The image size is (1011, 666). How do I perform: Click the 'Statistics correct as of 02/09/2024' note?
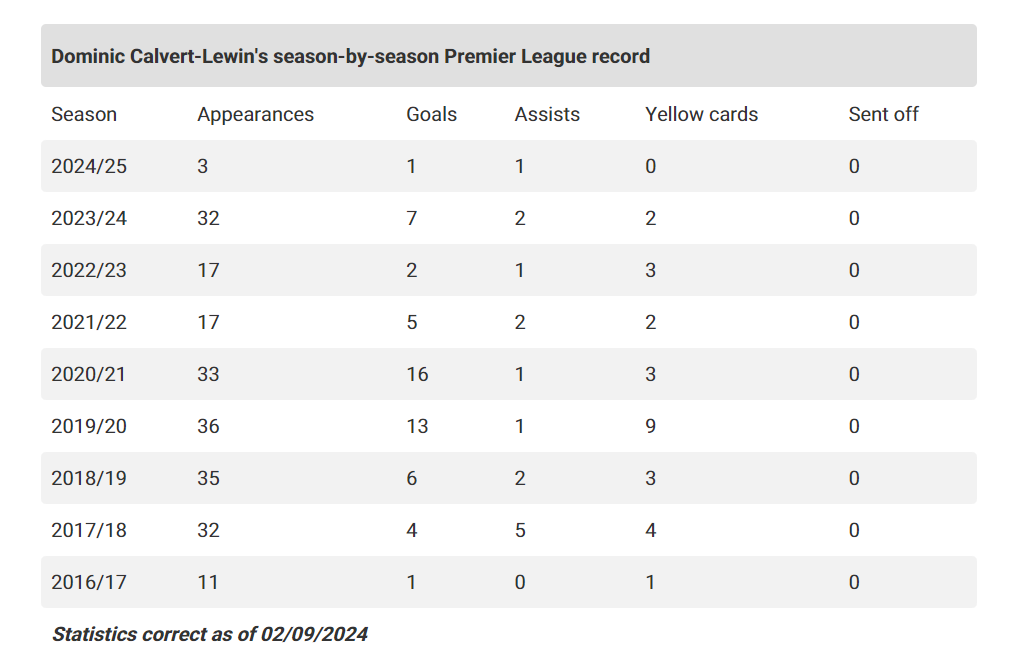pos(210,634)
